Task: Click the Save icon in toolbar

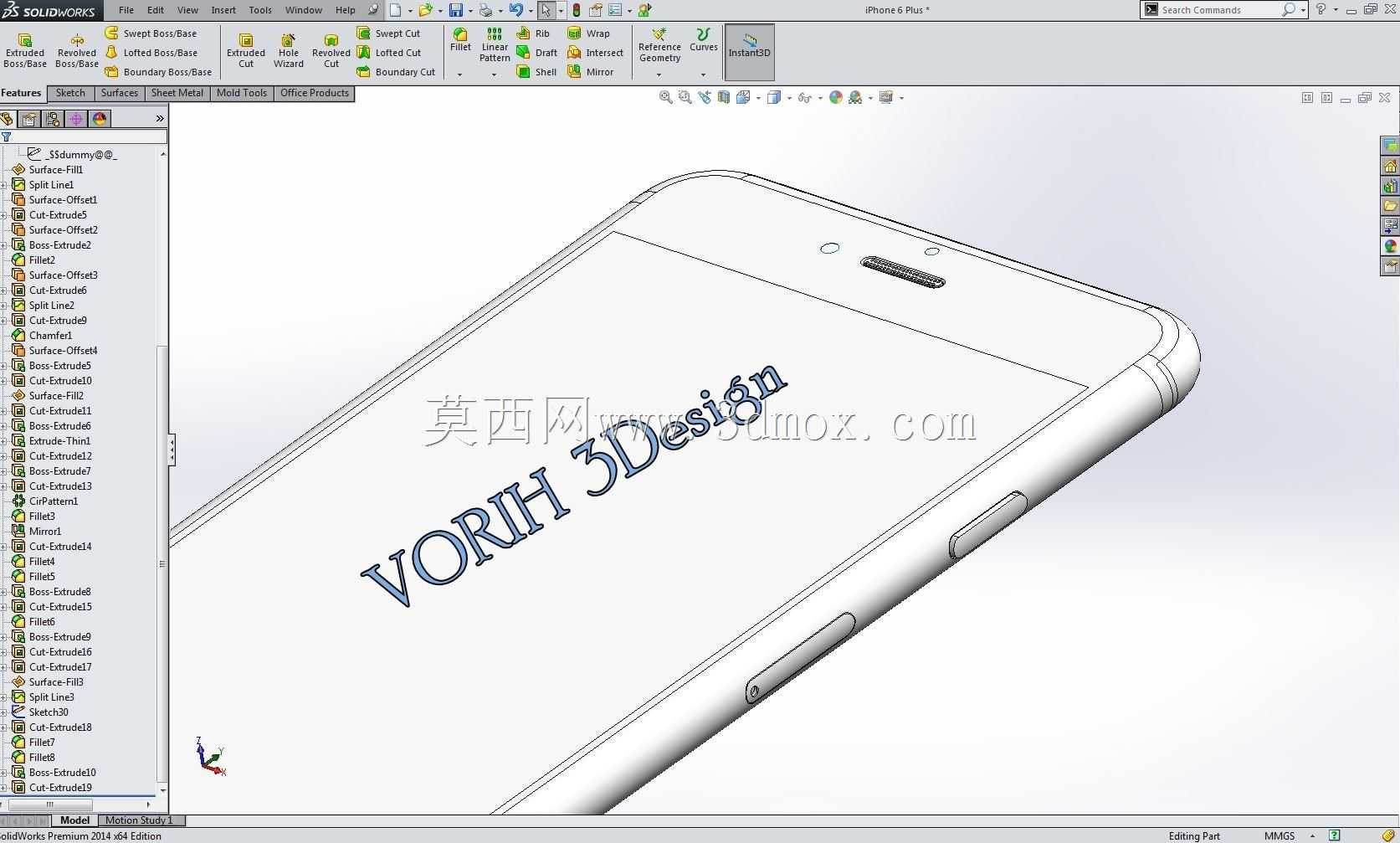Action: 456,10
